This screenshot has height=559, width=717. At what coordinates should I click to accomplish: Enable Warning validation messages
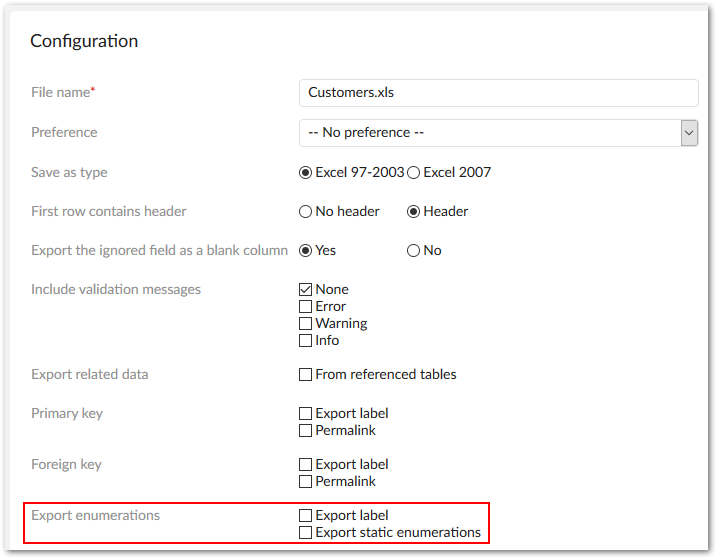pyautogui.click(x=306, y=324)
